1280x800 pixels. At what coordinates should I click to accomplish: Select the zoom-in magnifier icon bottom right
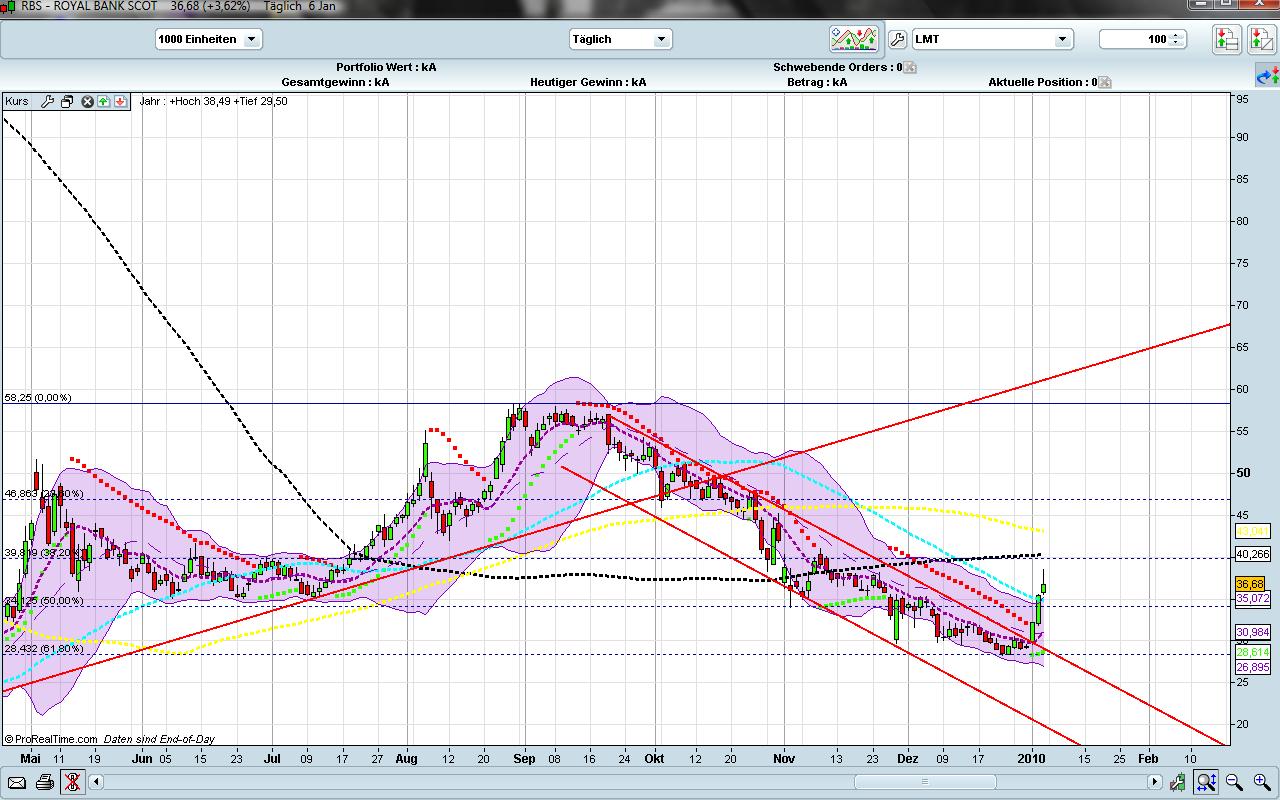1260,780
